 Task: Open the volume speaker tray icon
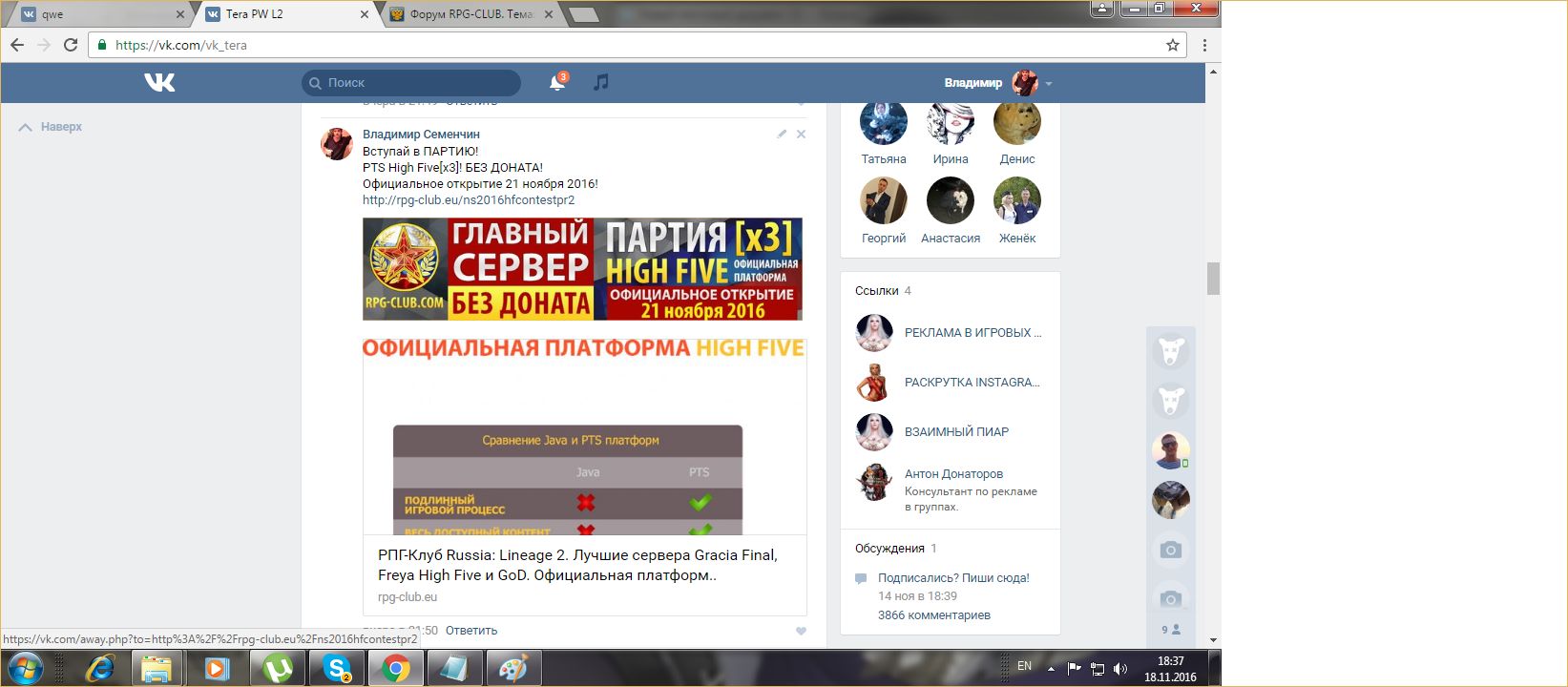(1120, 668)
